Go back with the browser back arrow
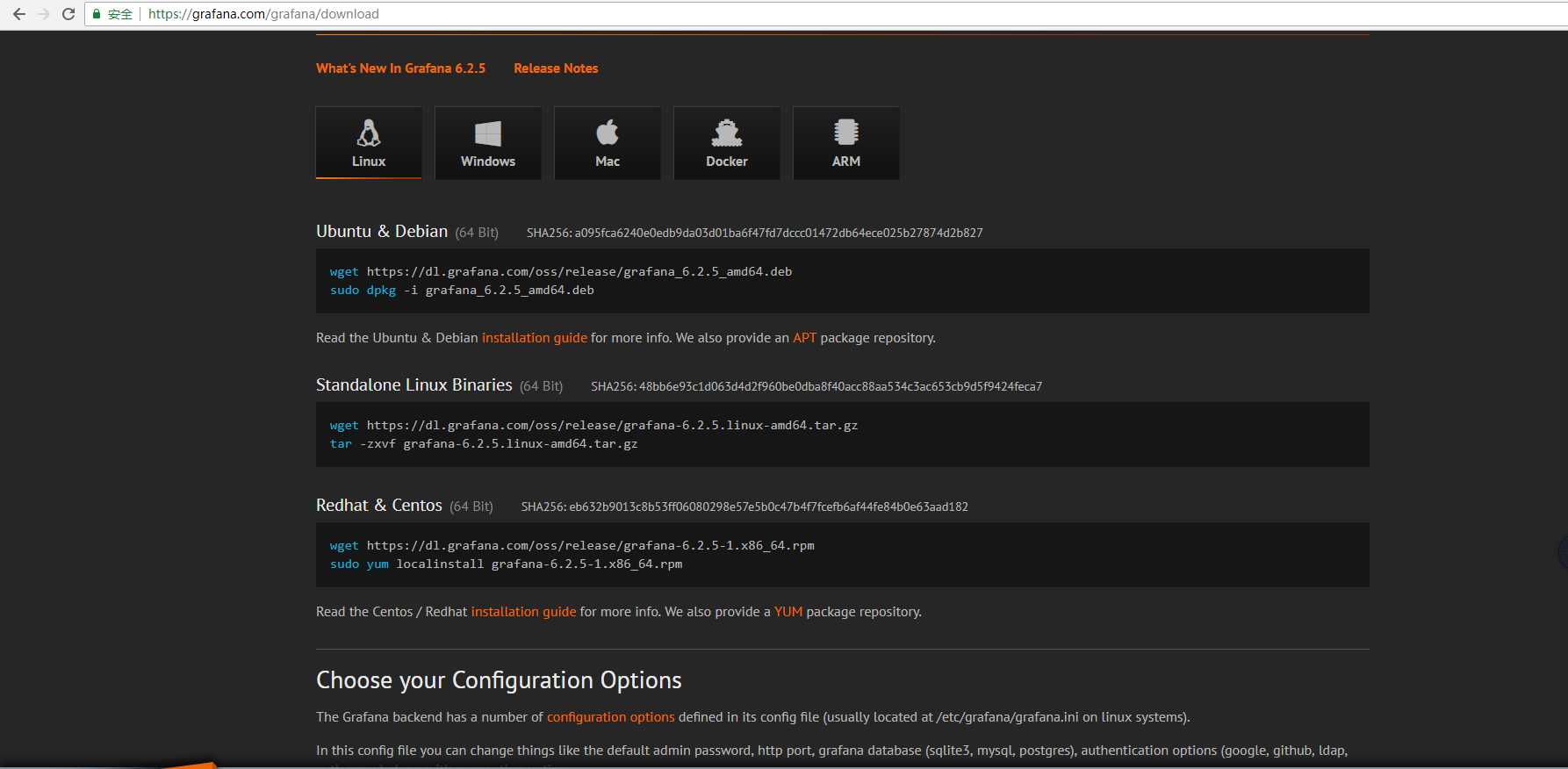The height and width of the screenshot is (769, 1568). pyautogui.click(x=19, y=14)
